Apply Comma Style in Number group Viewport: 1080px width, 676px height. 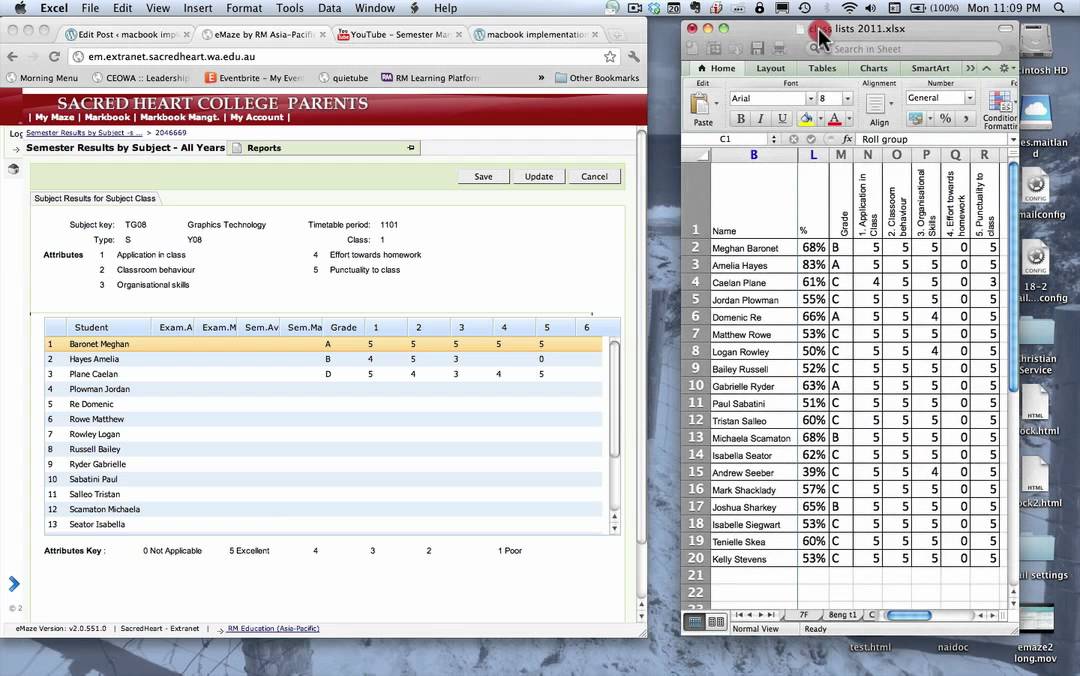[x=966, y=119]
